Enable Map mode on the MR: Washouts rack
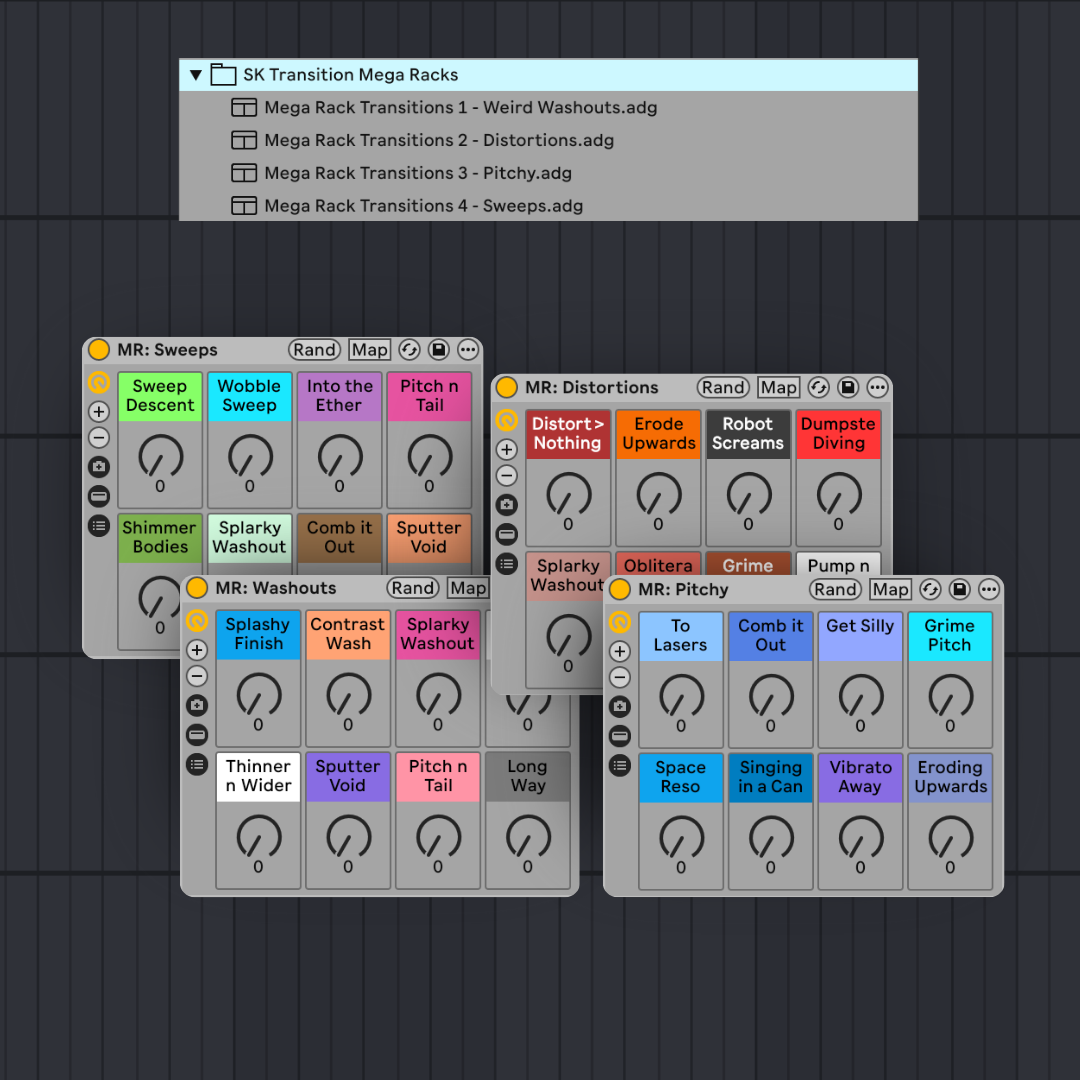 click(x=467, y=588)
